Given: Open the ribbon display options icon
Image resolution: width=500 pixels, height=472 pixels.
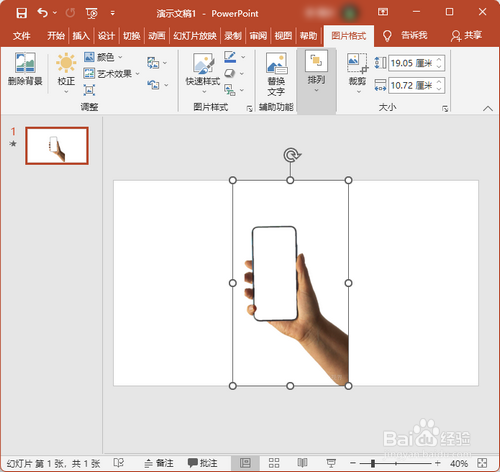Looking at the screenshot, I should pos(383,12).
